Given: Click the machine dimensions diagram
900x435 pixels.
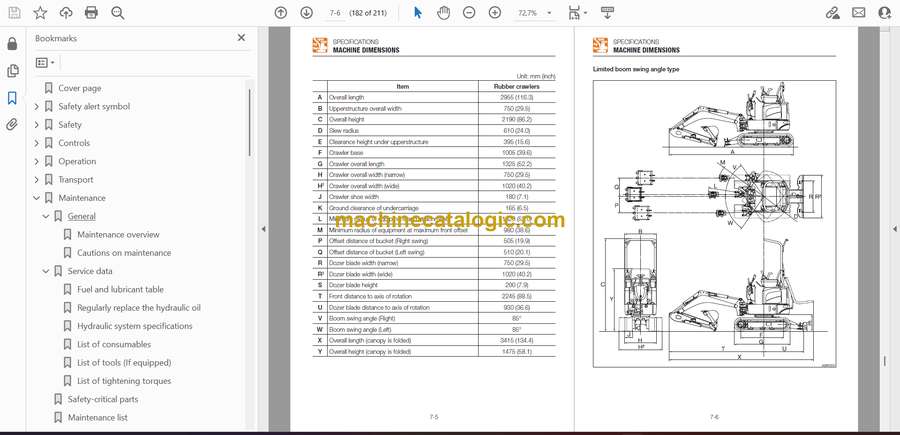Looking at the screenshot, I should pos(714,224).
